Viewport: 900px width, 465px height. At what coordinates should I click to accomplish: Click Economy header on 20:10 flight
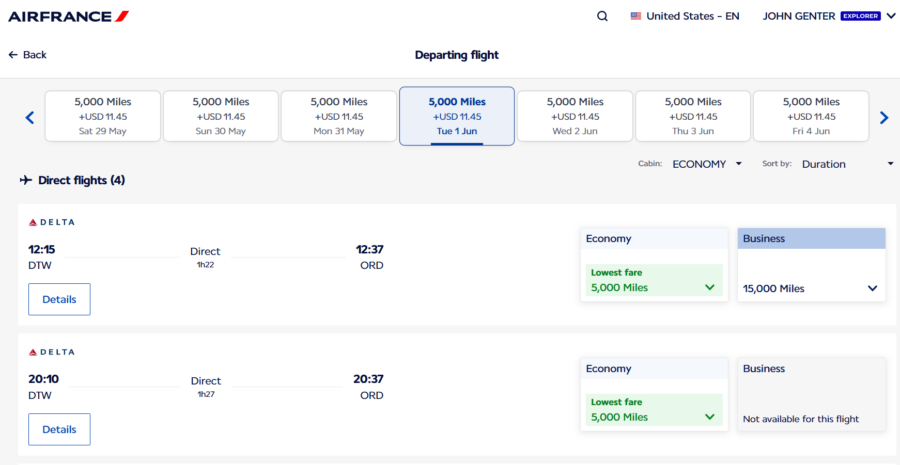point(654,369)
